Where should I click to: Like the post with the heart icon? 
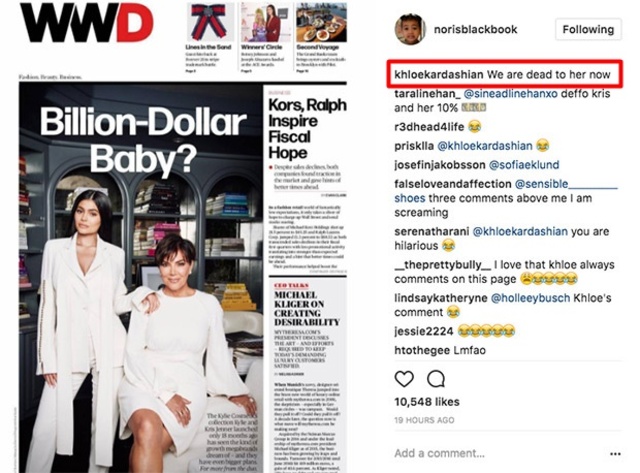tap(404, 379)
